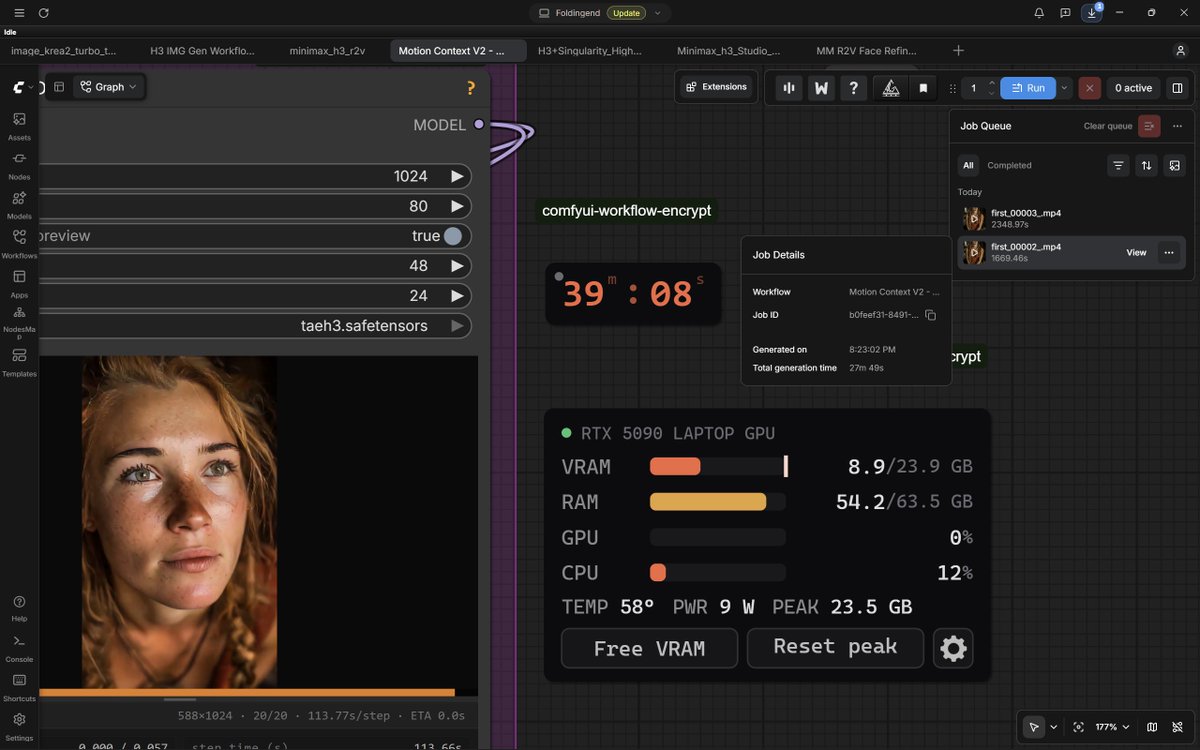Screen dimensions: 1200x750
Task: Switch to Minimax_h3_Studio tab
Action: tap(728, 50)
